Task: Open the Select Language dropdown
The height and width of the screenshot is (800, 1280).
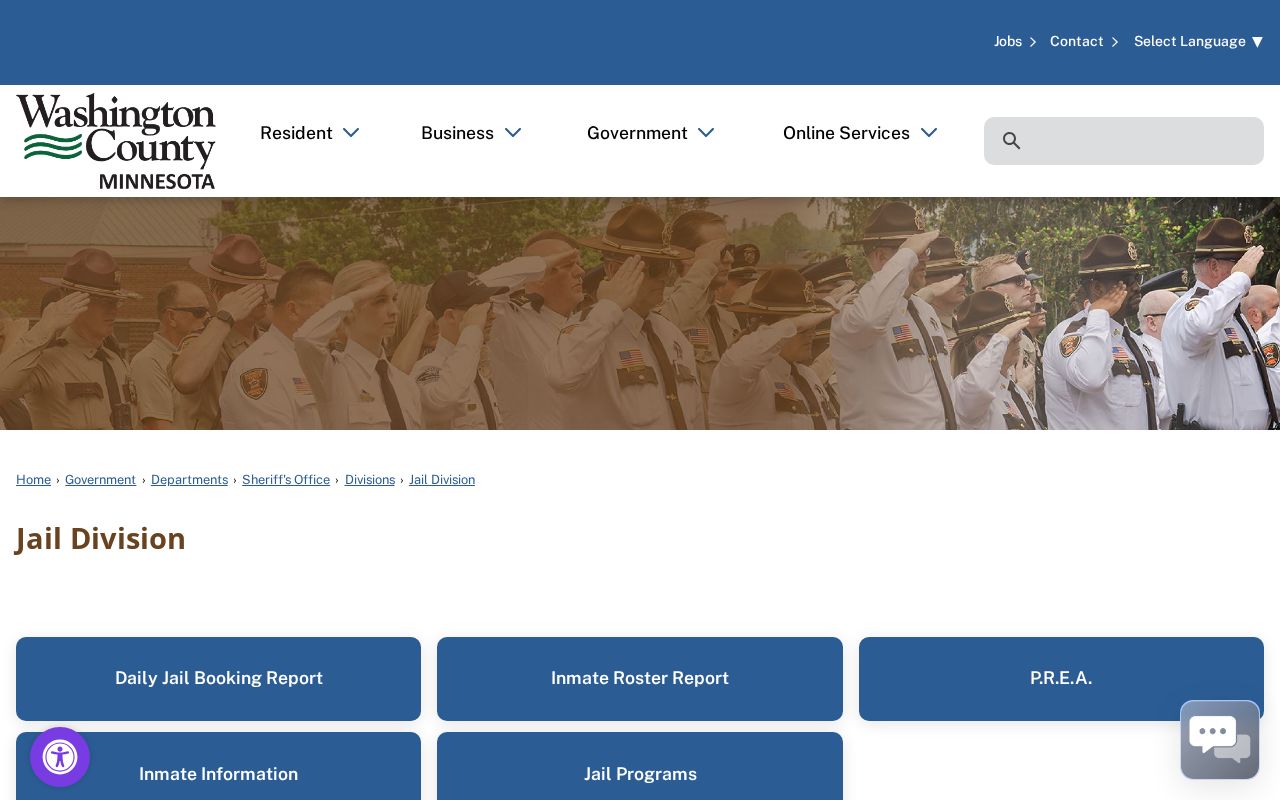Action: click(x=1198, y=41)
